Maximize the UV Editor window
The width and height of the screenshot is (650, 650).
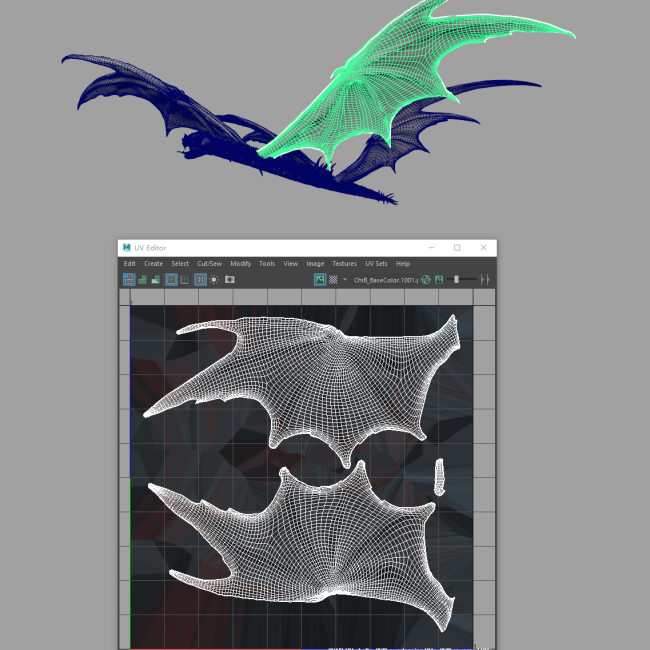[457, 247]
